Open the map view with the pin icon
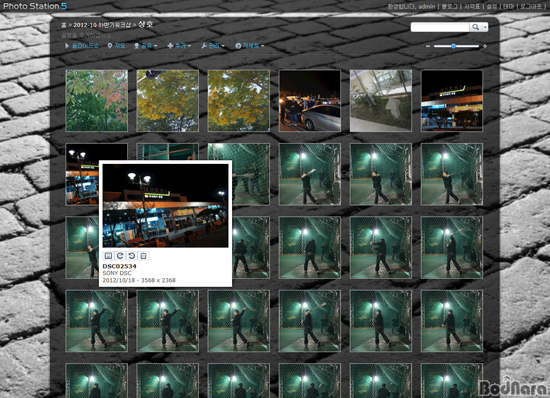The image size is (550, 398). 116,46
